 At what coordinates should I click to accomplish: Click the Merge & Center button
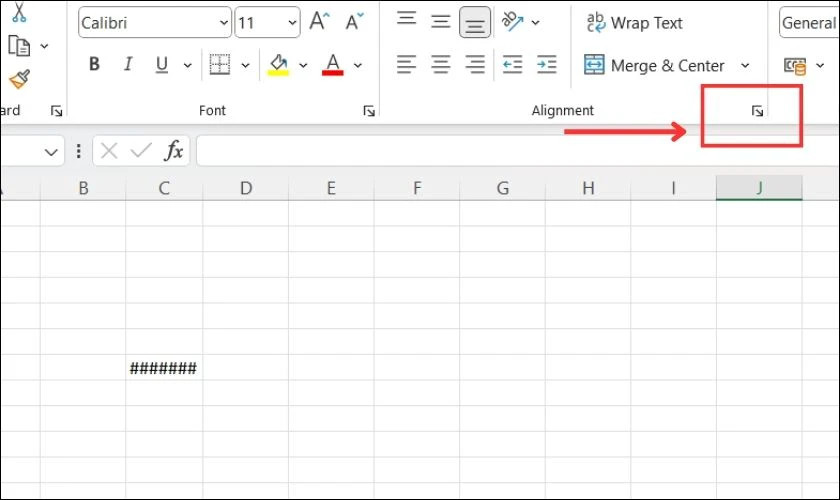pos(654,65)
